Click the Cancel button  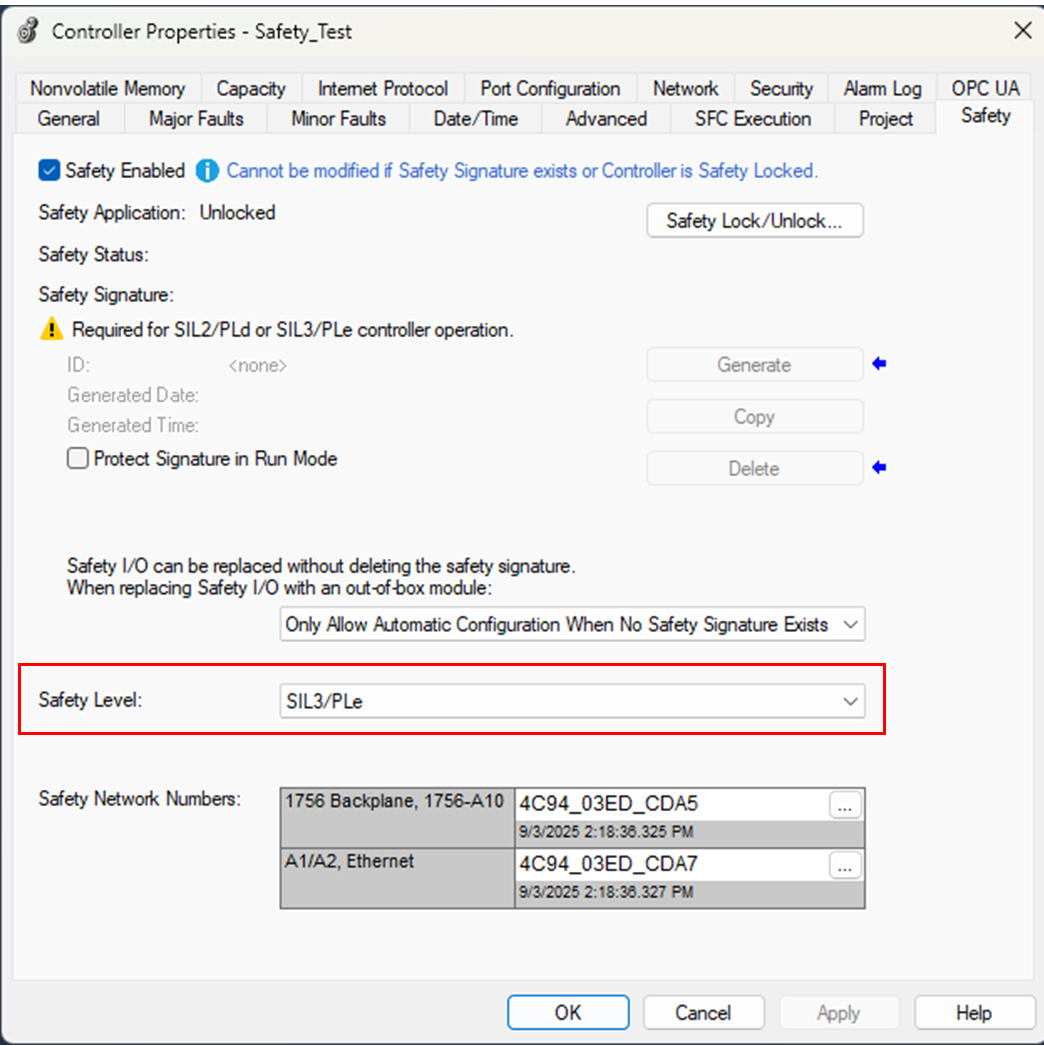[703, 1013]
